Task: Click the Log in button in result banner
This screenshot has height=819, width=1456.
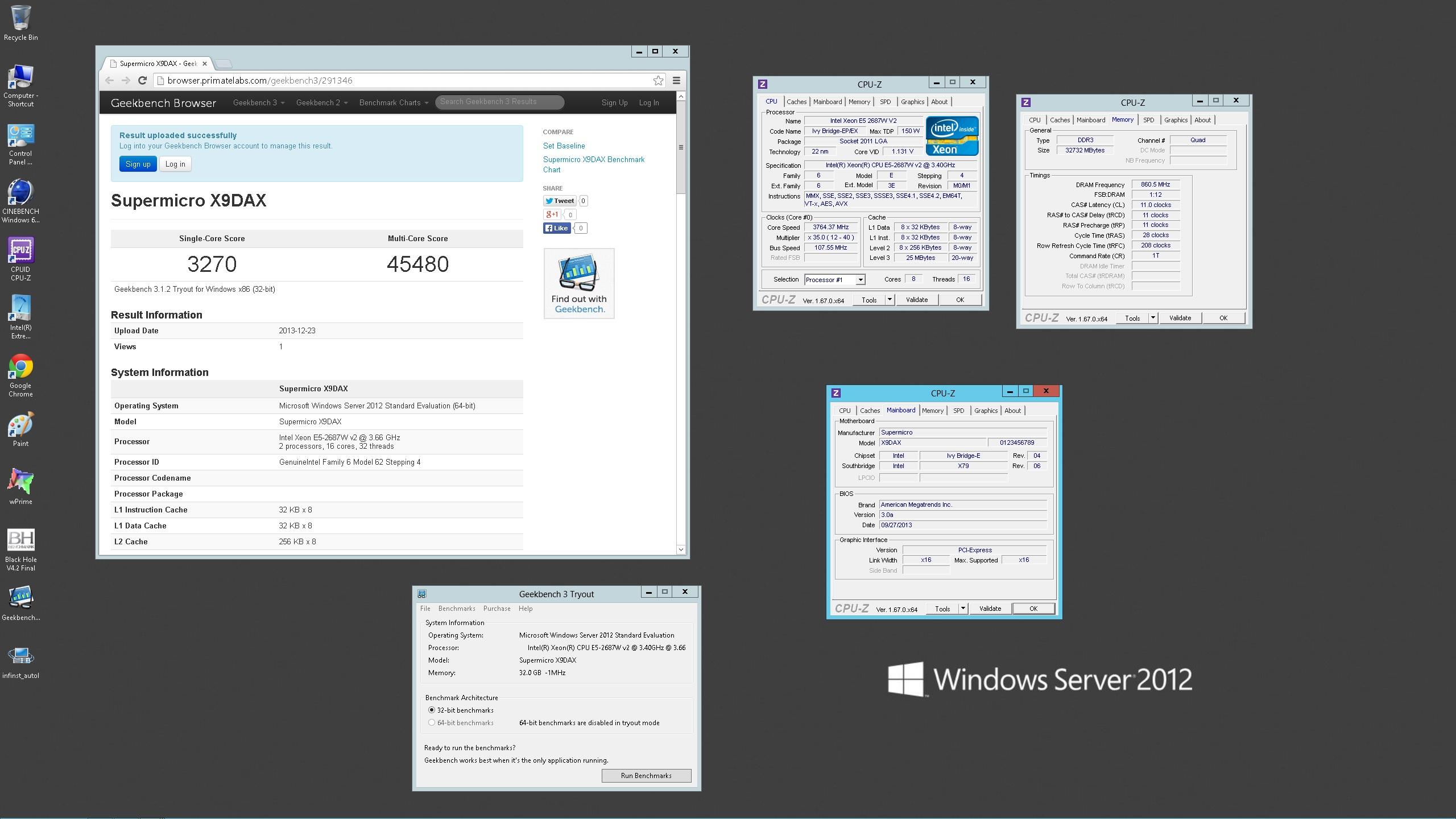Action: 175,164
